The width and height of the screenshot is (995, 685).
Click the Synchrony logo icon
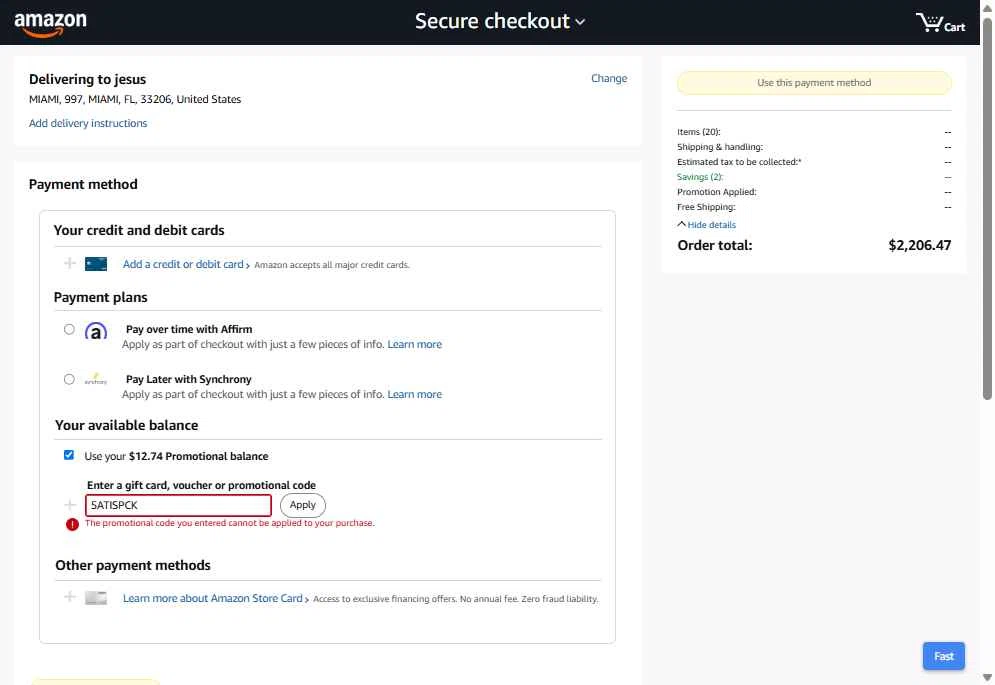tap(96, 379)
